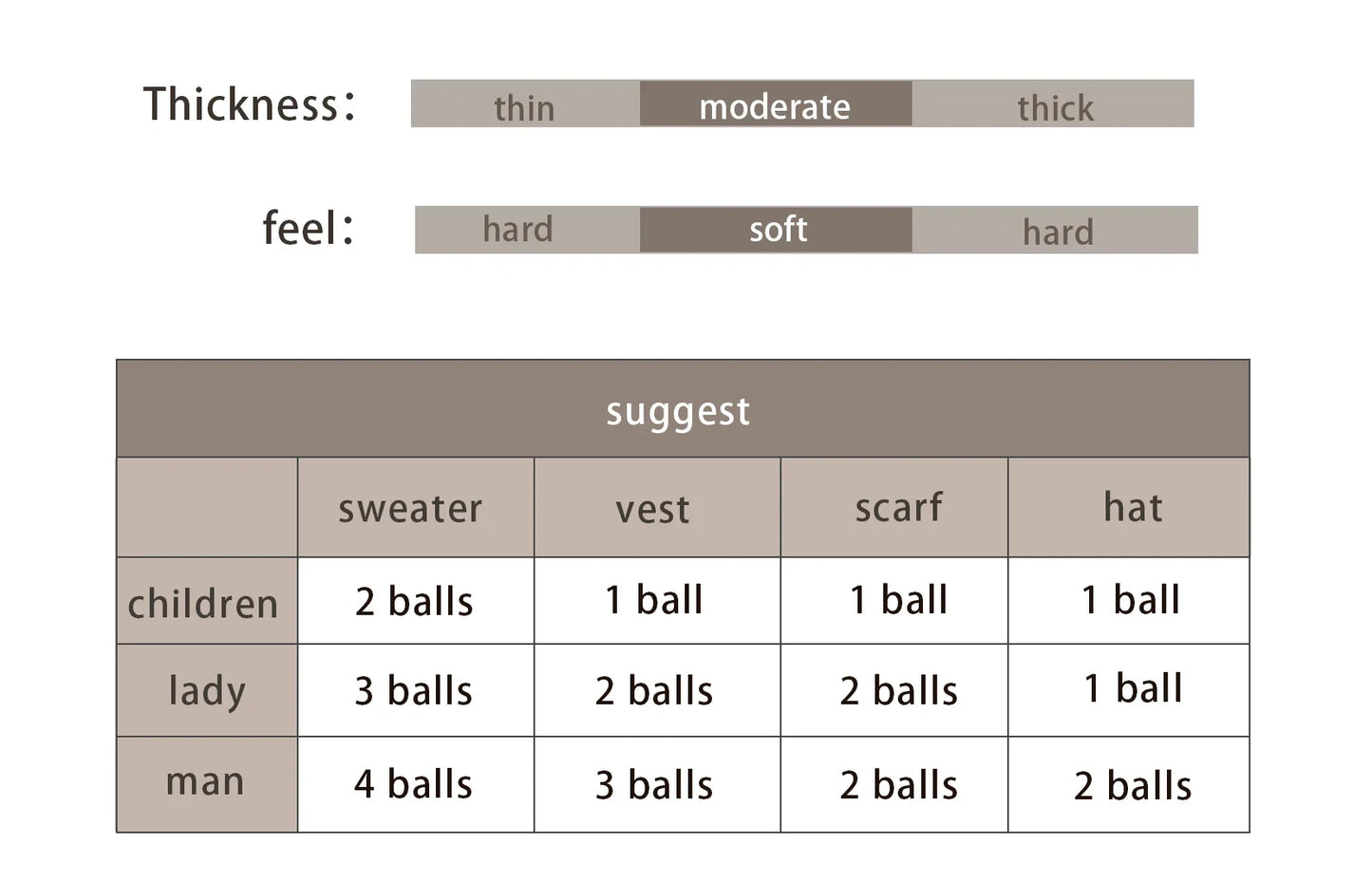This screenshot has width=1372, height=882.
Task: Click the 'man' row label
Action: pos(207,784)
